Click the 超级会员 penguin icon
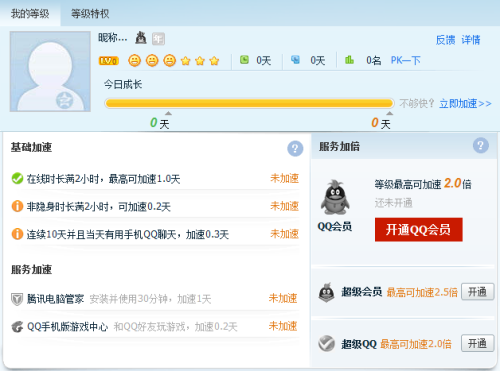 coord(327,292)
